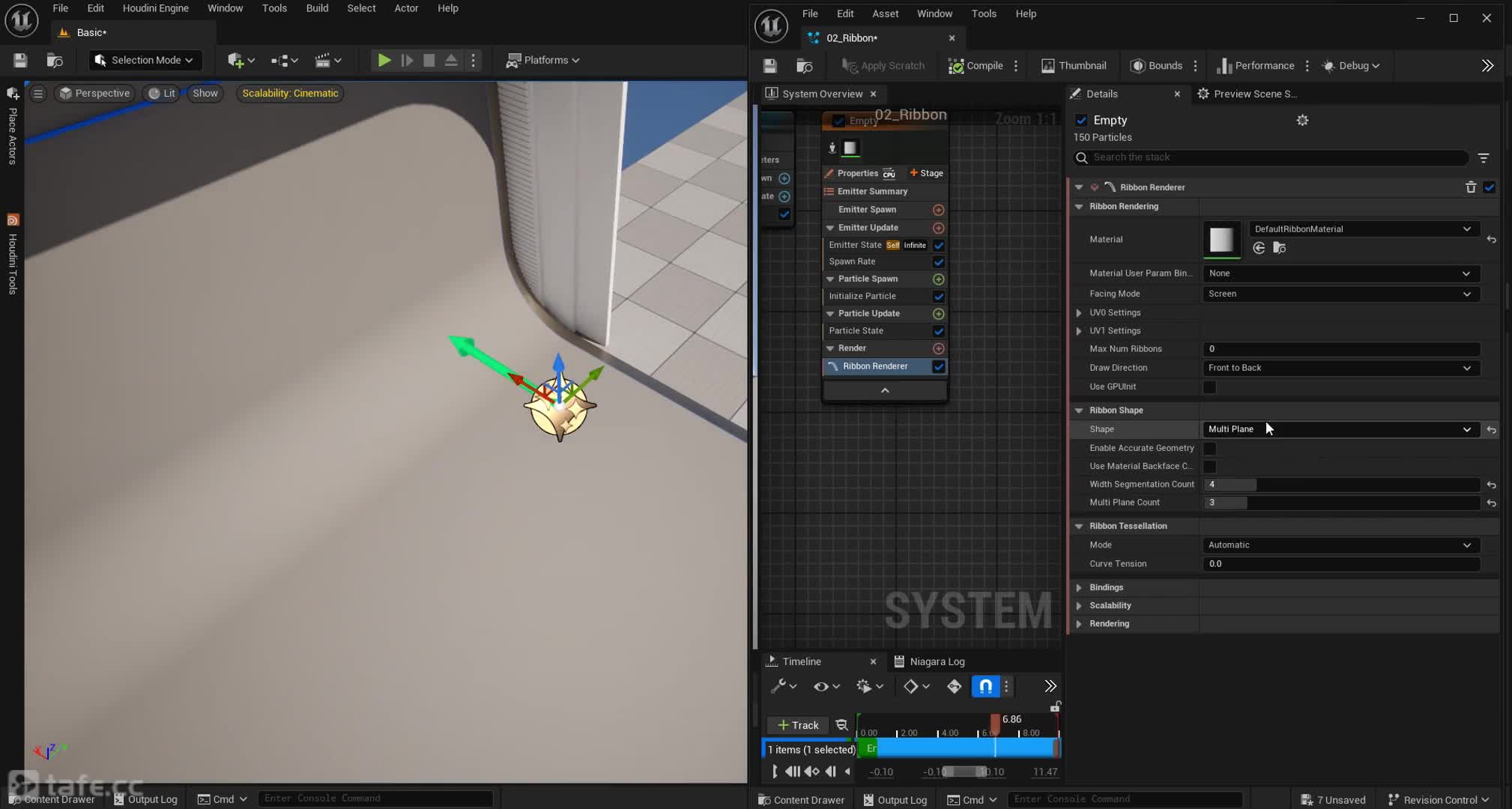The height and width of the screenshot is (809, 1512).
Task: Toggle Particle State module checkbox
Action: tap(938, 331)
